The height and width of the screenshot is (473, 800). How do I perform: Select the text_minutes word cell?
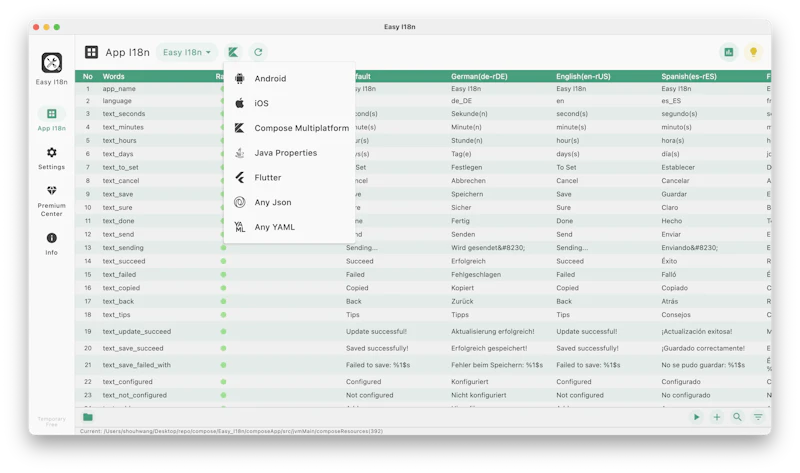[123, 127]
